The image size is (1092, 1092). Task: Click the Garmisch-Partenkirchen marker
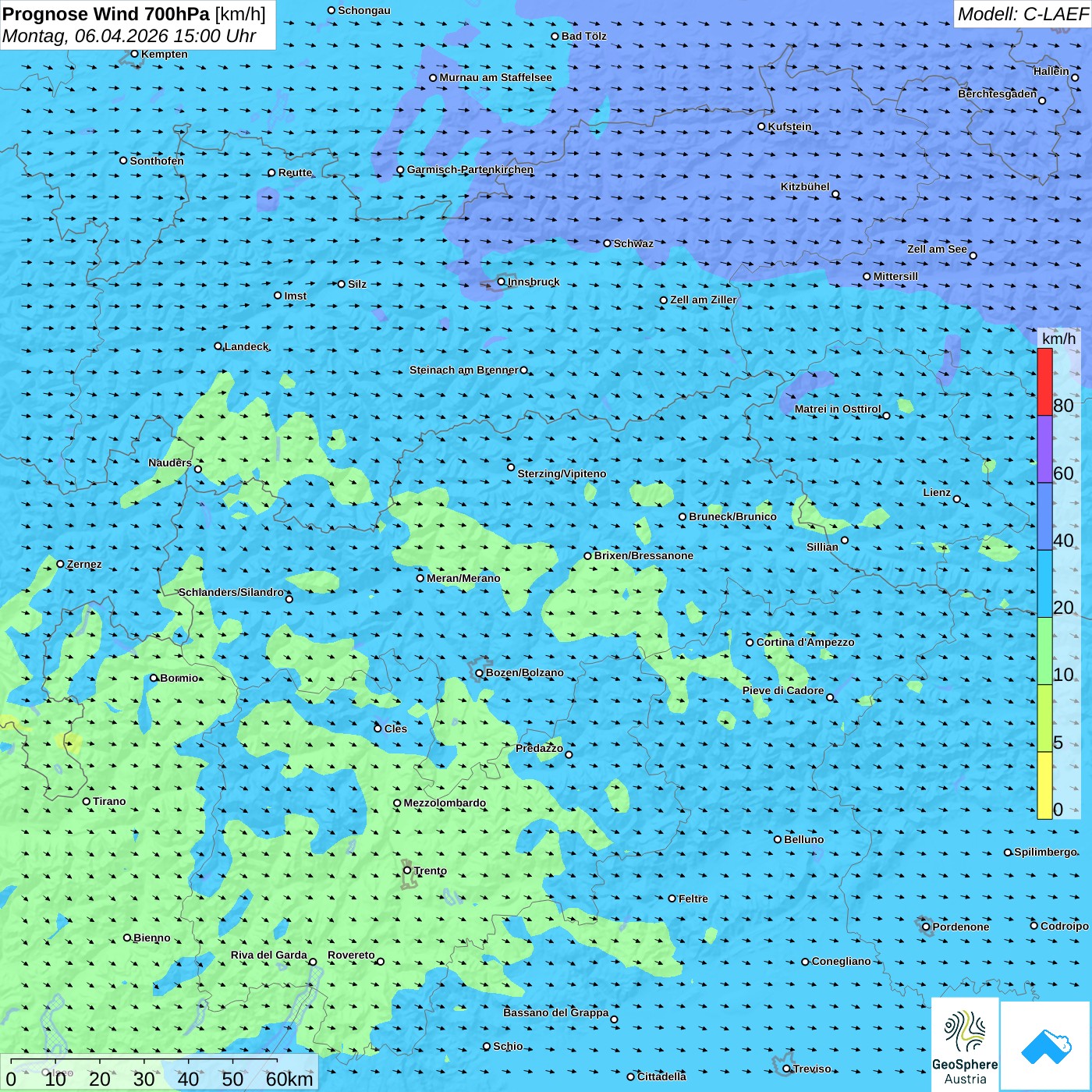tap(400, 170)
